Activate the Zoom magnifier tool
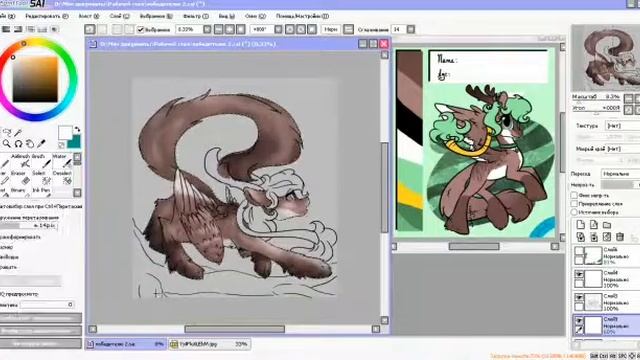This screenshot has width=640, height=360. [x=7, y=144]
